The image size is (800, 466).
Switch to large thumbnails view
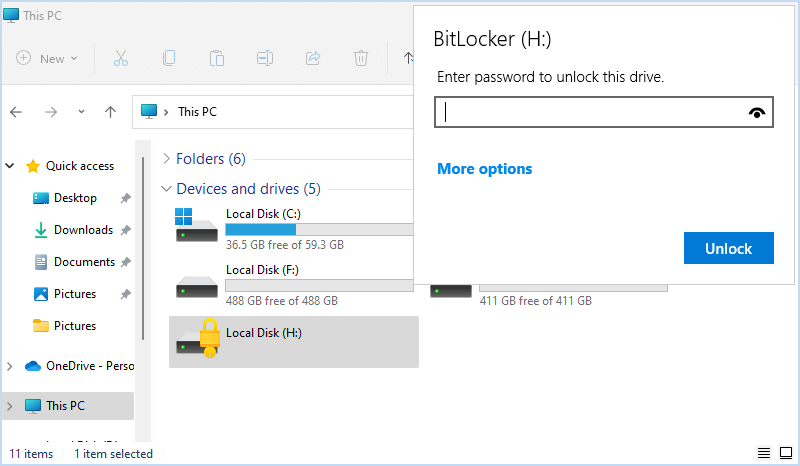[x=785, y=453]
